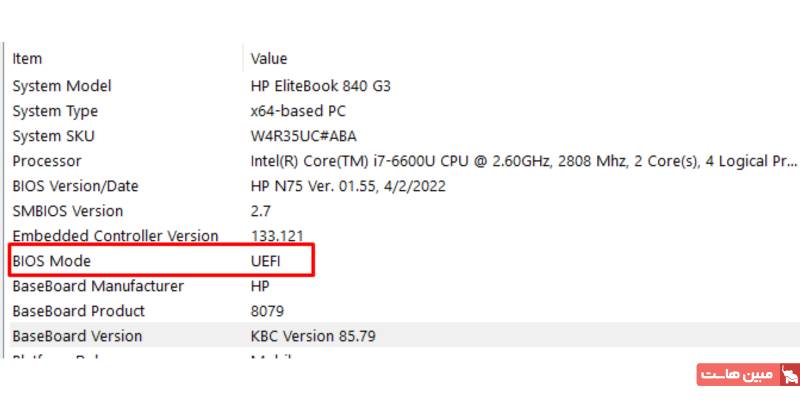
Task: Click the KBC Version 85.79 value
Action: click(x=313, y=336)
